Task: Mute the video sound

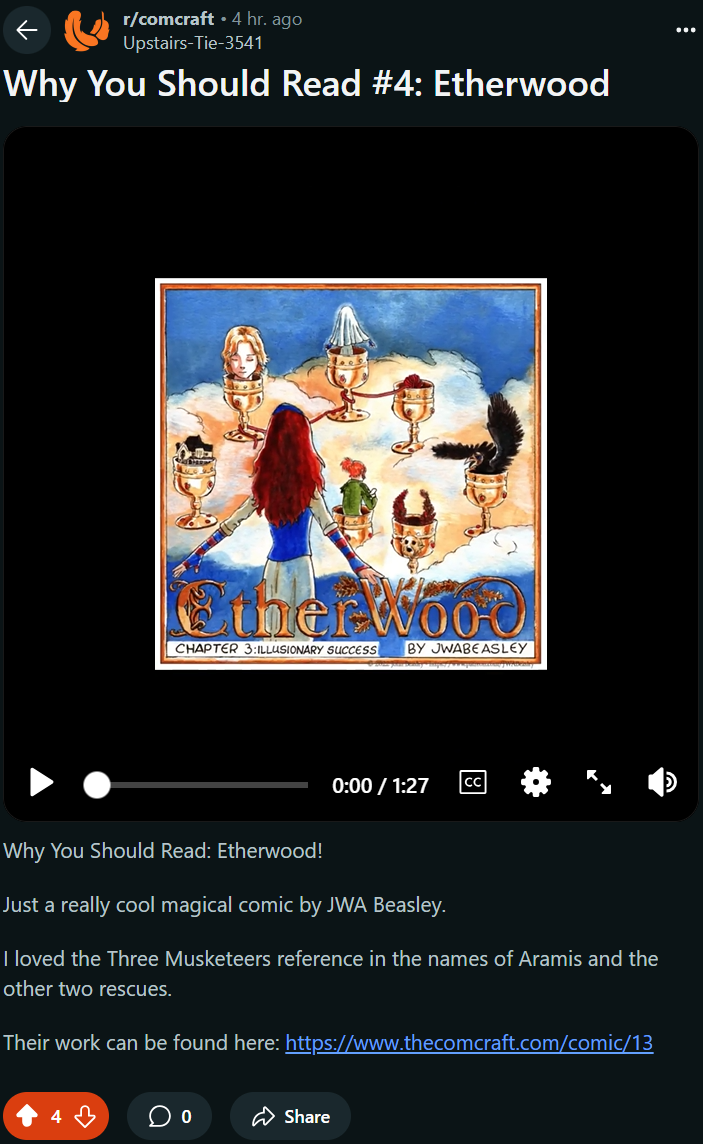Action: [662, 782]
